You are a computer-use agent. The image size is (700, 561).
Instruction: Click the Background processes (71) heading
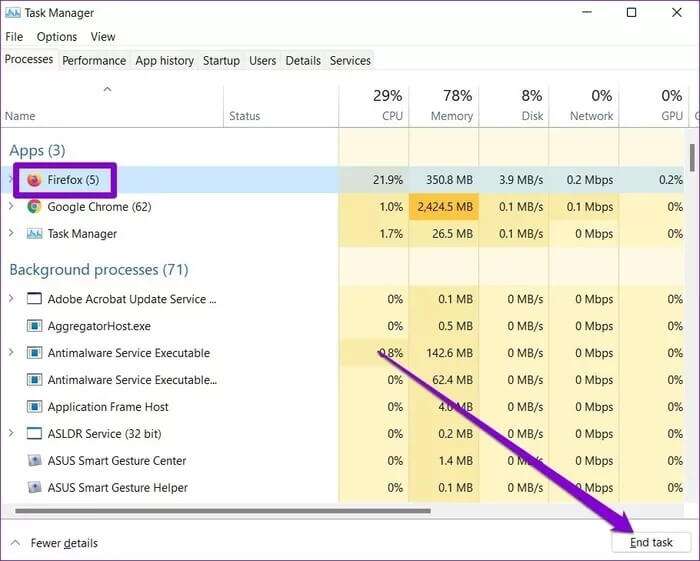(x=99, y=270)
